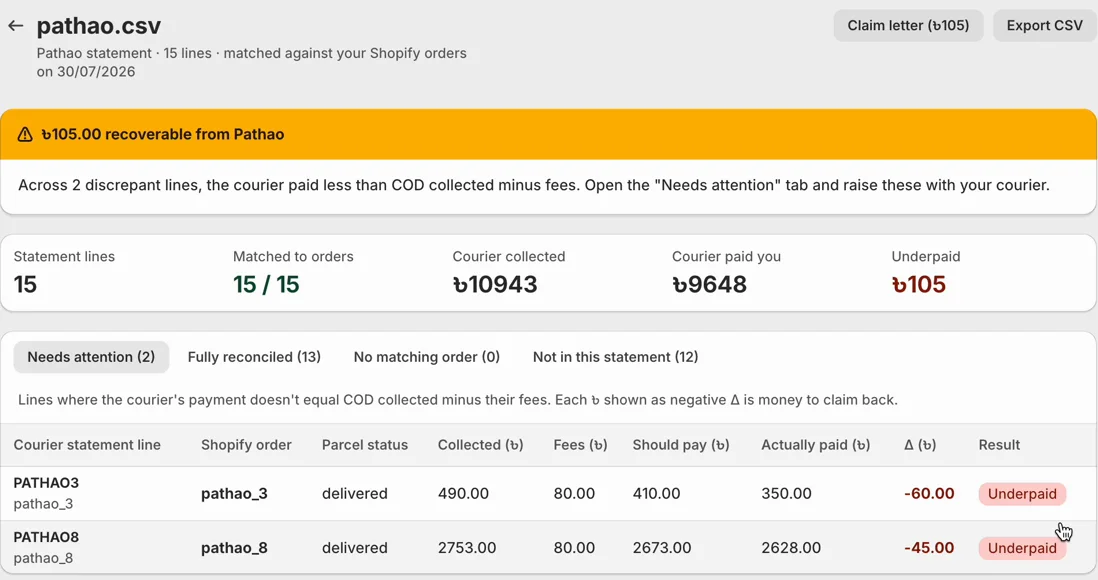Click the Should pay (৳) column header

coord(681,445)
